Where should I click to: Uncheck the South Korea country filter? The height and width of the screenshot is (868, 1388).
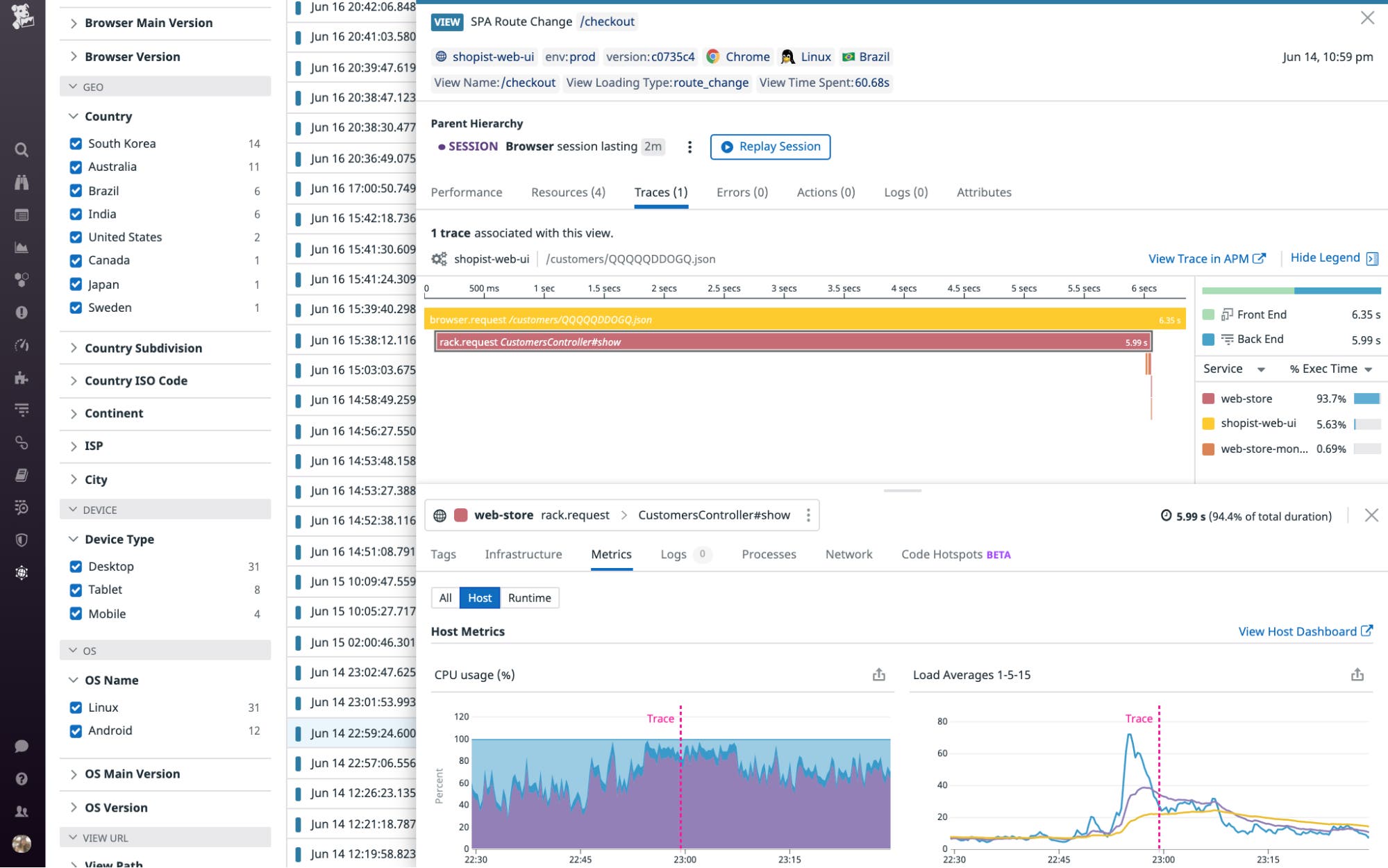75,143
